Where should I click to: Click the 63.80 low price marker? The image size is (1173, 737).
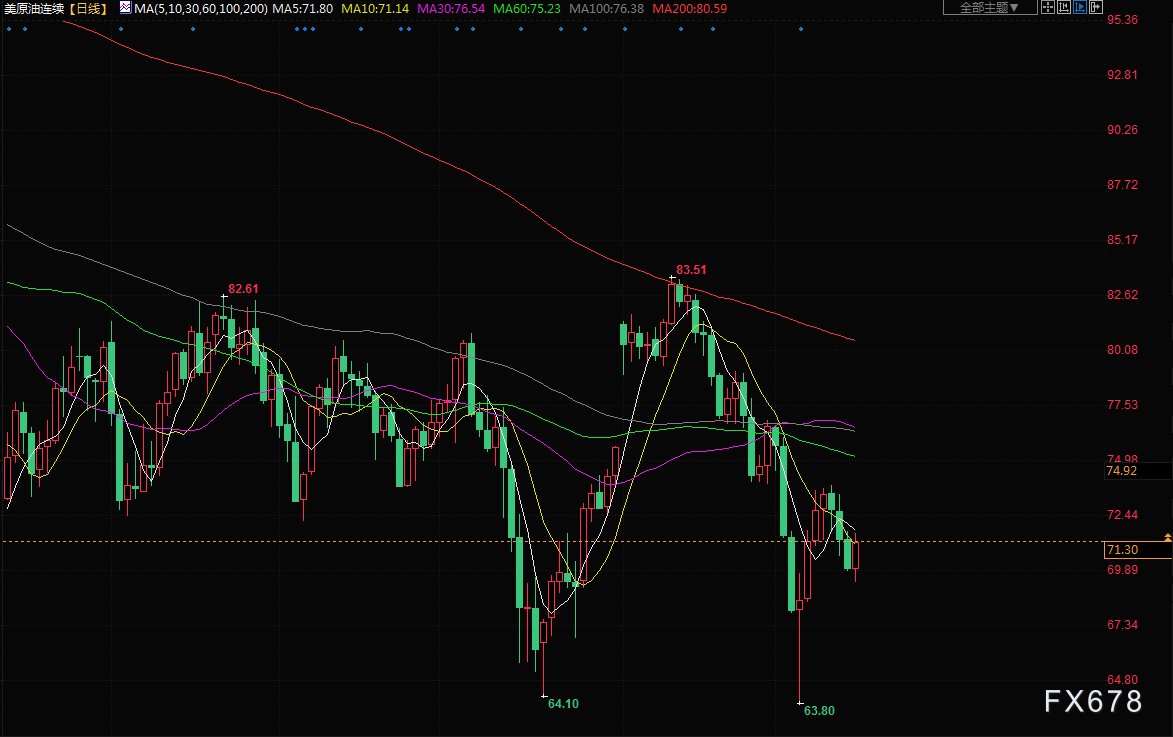point(818,711)
